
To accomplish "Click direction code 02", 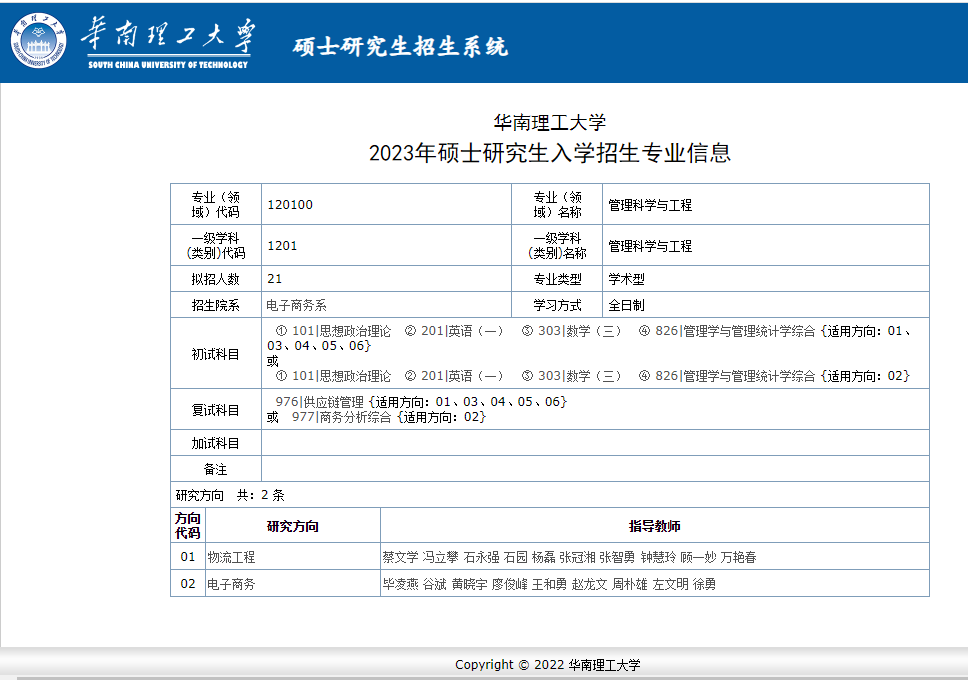I will [x=188, y=584].
